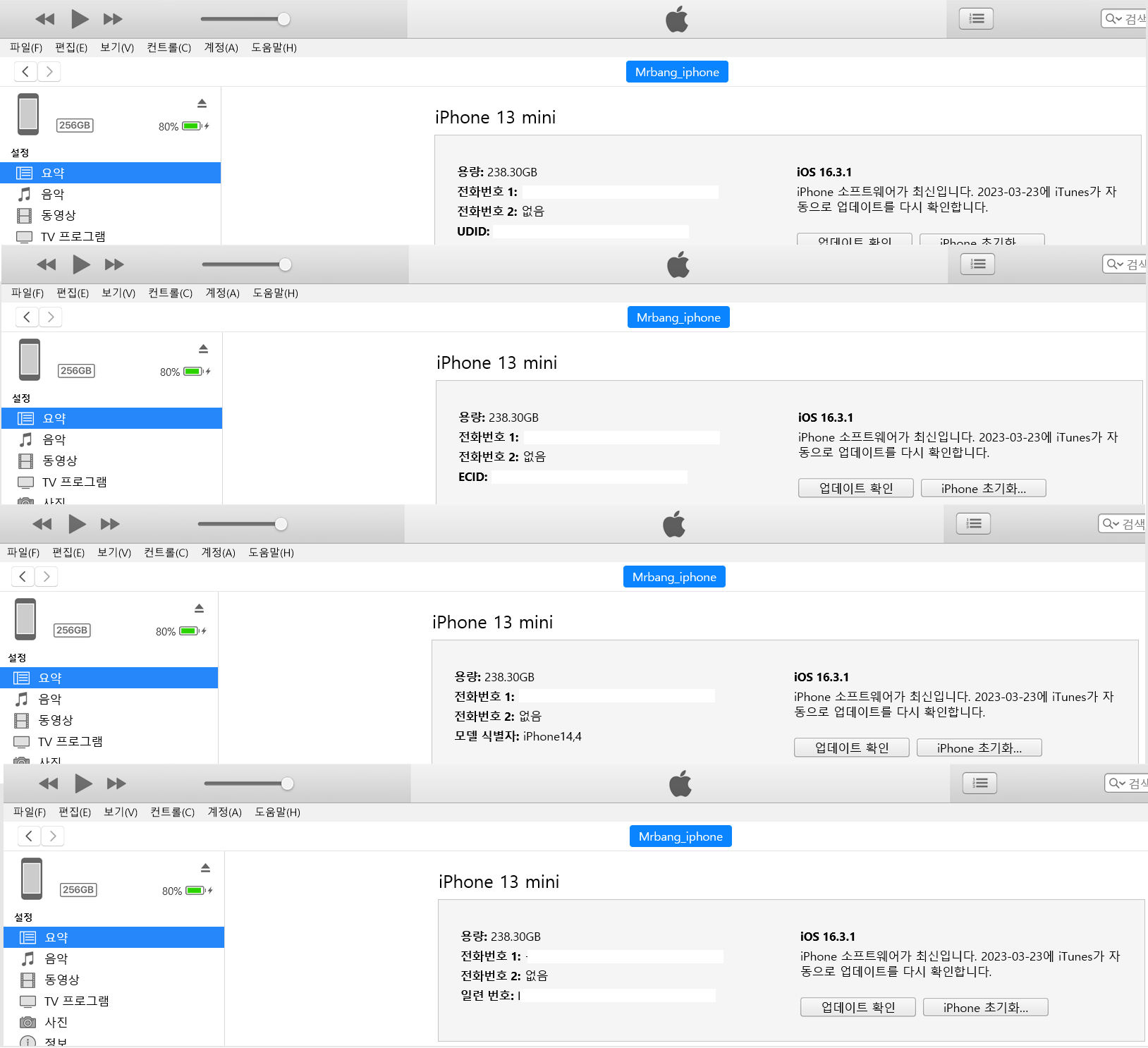Eject the iPhone in the UDID window
1148x1048 pixels.
tap(202, 104)
